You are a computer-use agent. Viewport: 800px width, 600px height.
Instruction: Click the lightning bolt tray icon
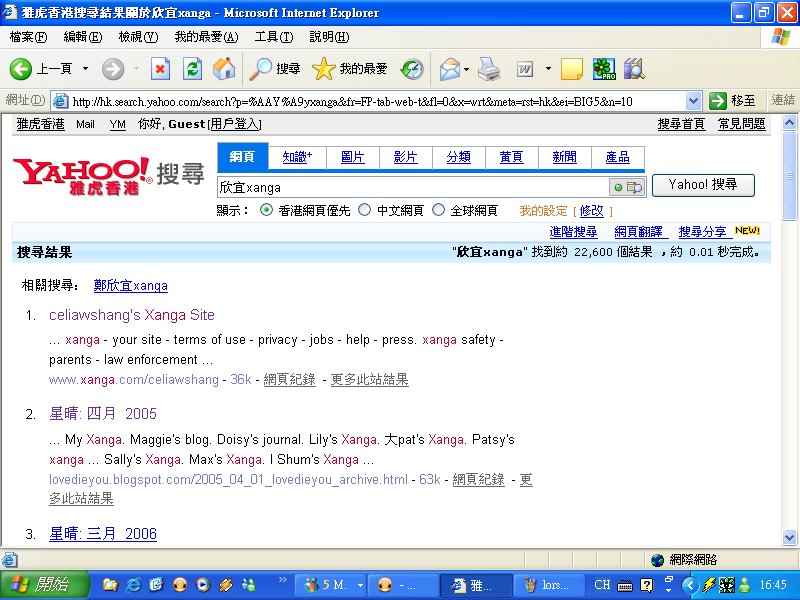[709, 585]
